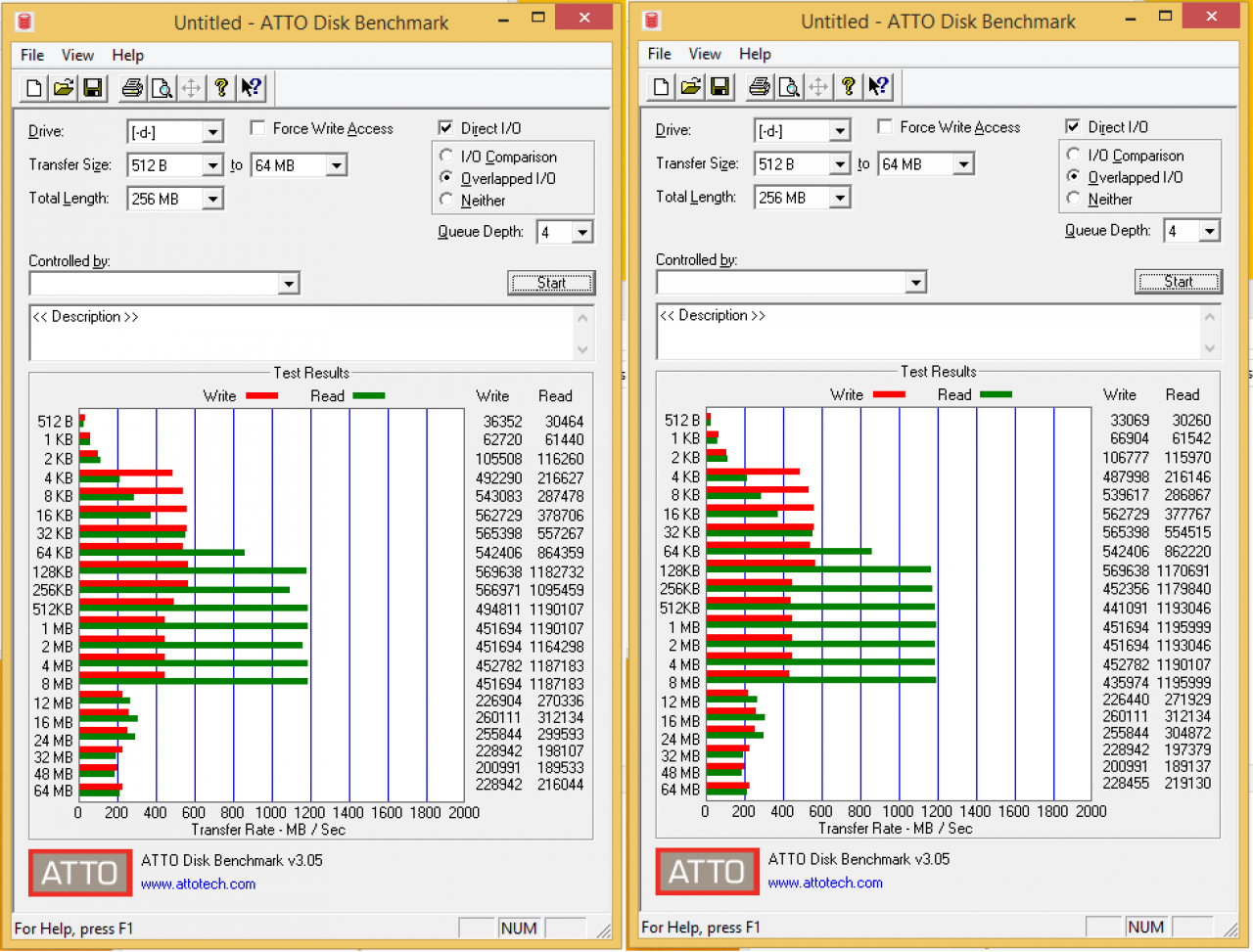Viewport: 1253px width, 952px height.
Task: Open Help menu in left window
Action: tap(128, 55)
